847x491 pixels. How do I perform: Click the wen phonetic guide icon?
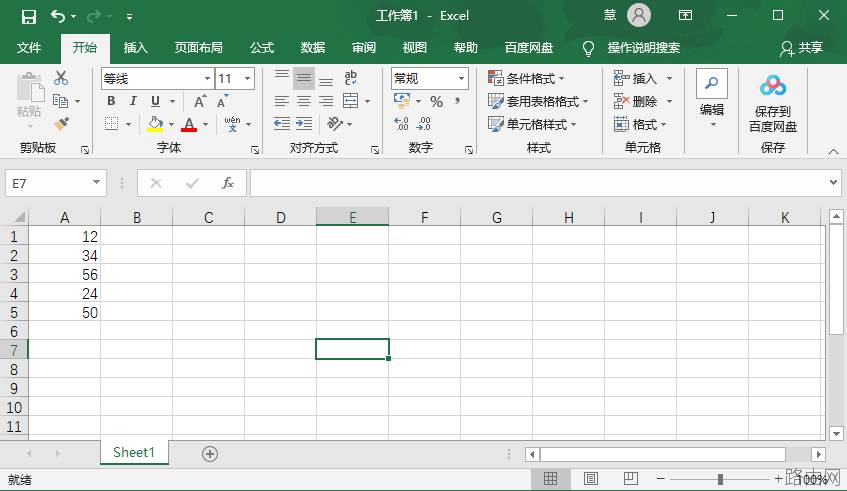click(232, 124)
